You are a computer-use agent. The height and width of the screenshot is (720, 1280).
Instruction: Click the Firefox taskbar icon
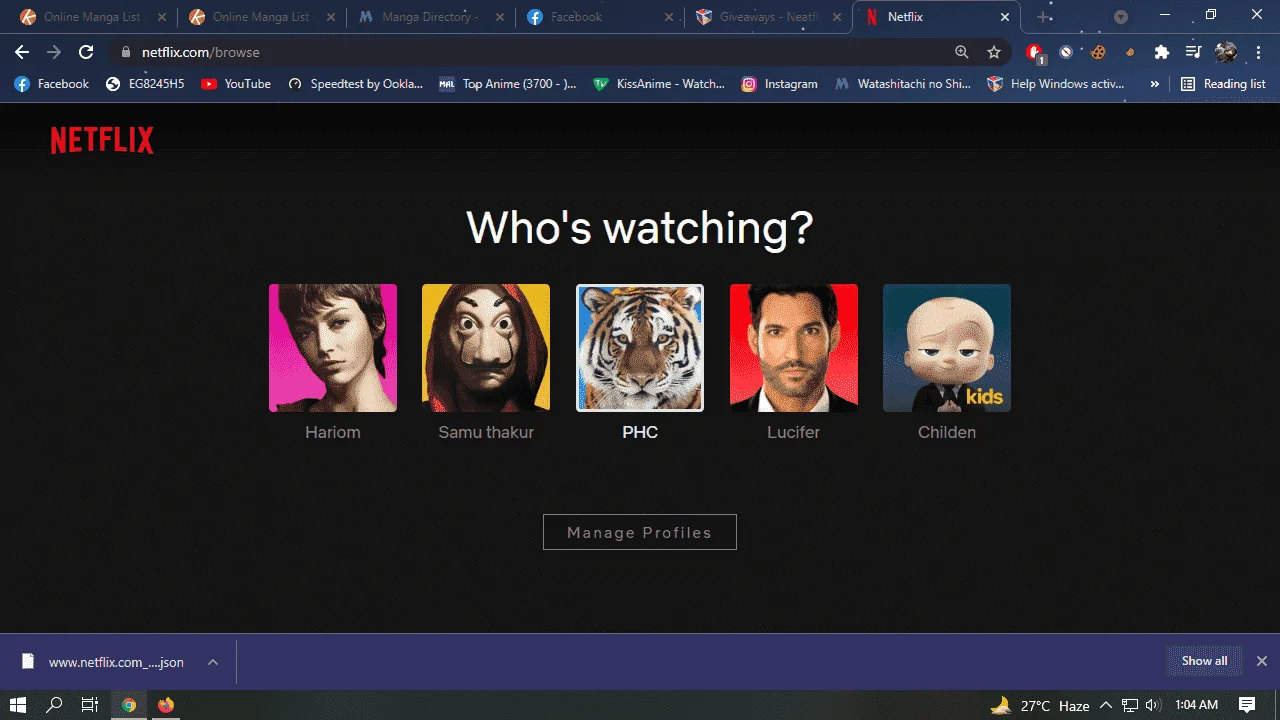tap(166, 705)
